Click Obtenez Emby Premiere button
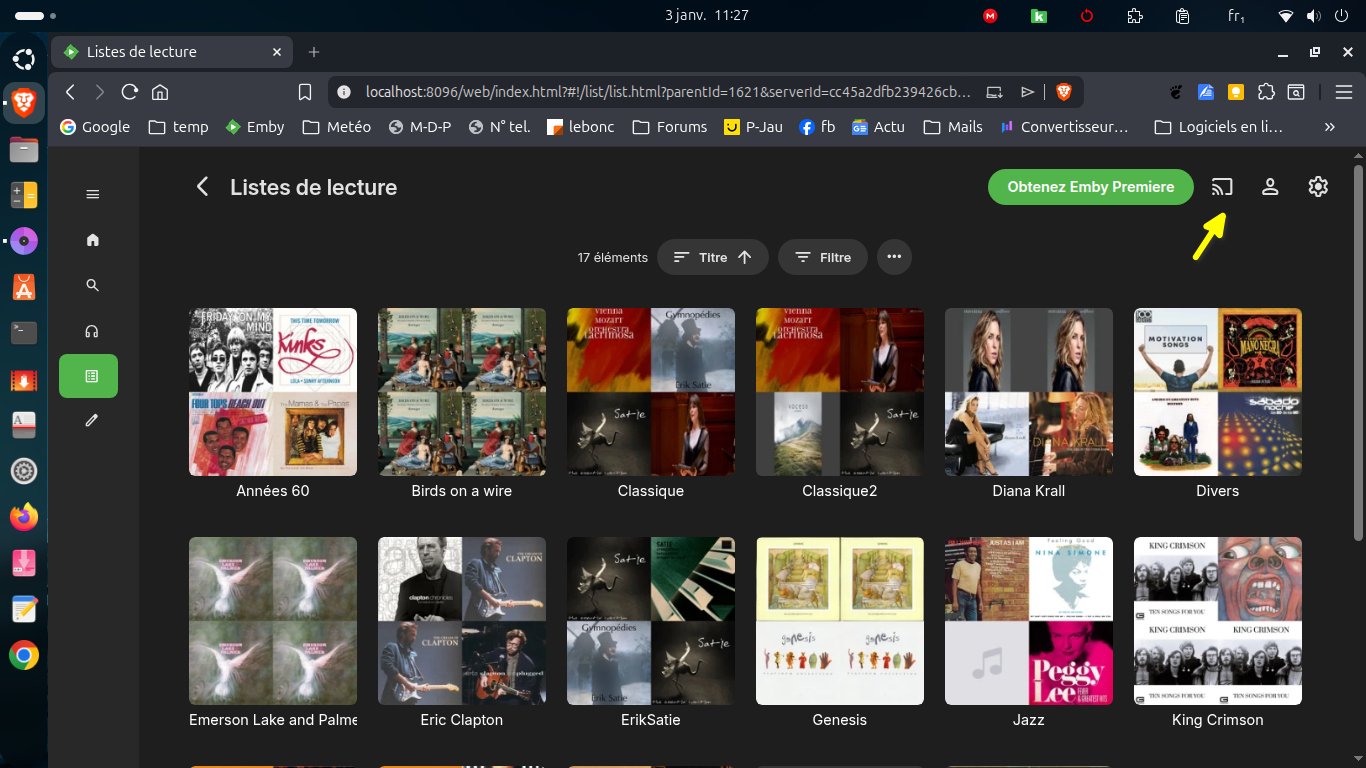Viewport: 1366px width, 768px height. 1090,187
